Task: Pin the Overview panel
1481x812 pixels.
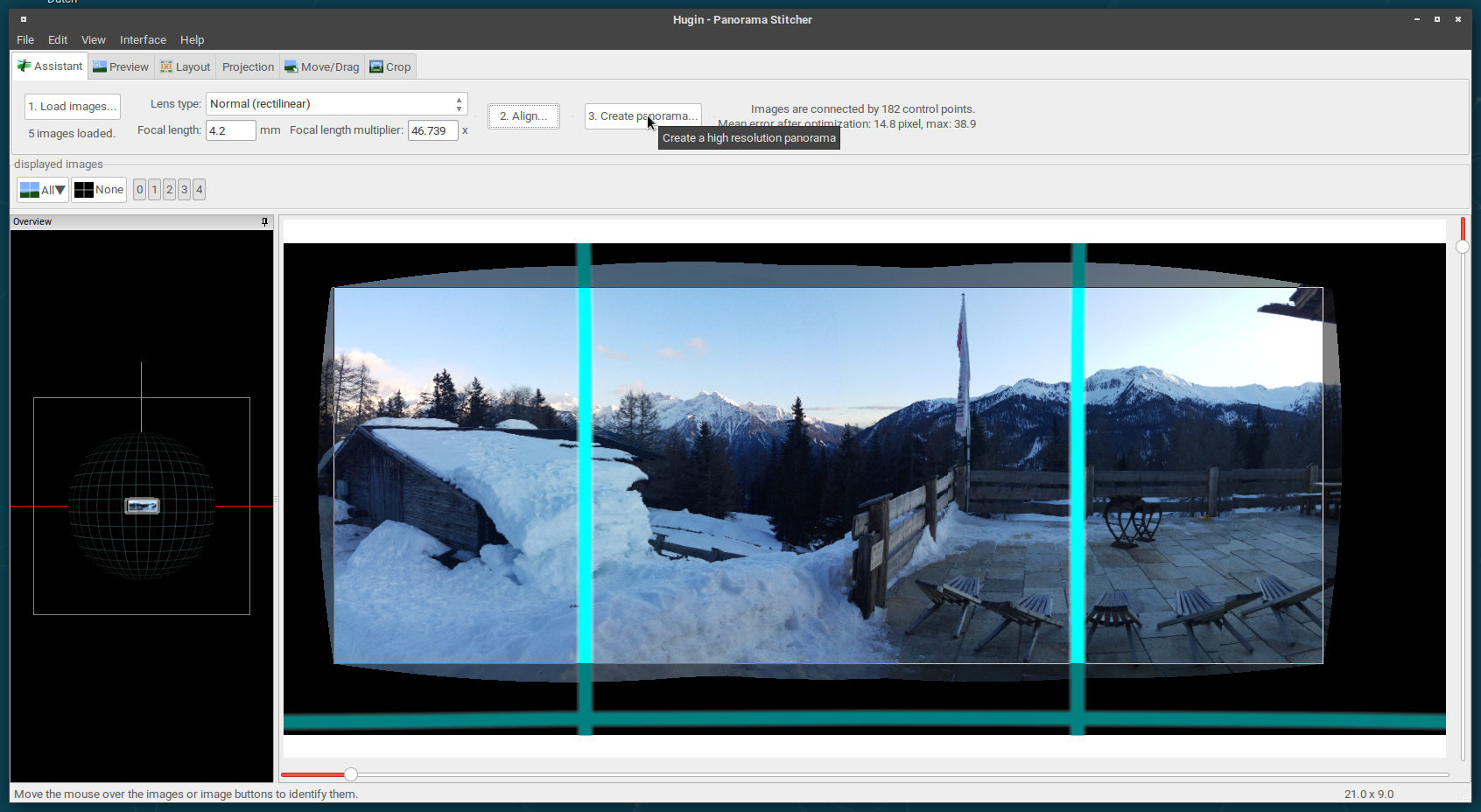Action: tap(264, 222)
